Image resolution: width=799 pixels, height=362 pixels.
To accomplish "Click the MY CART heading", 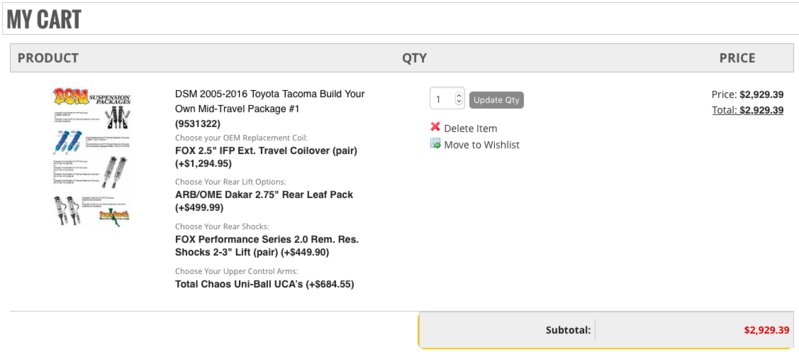I will coord(44,19).
